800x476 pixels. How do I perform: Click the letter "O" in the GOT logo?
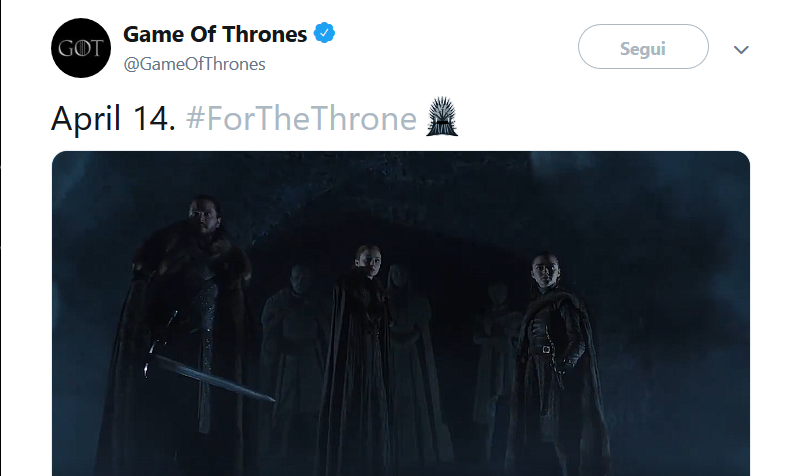pyautogui.click(x=81, y=48)
